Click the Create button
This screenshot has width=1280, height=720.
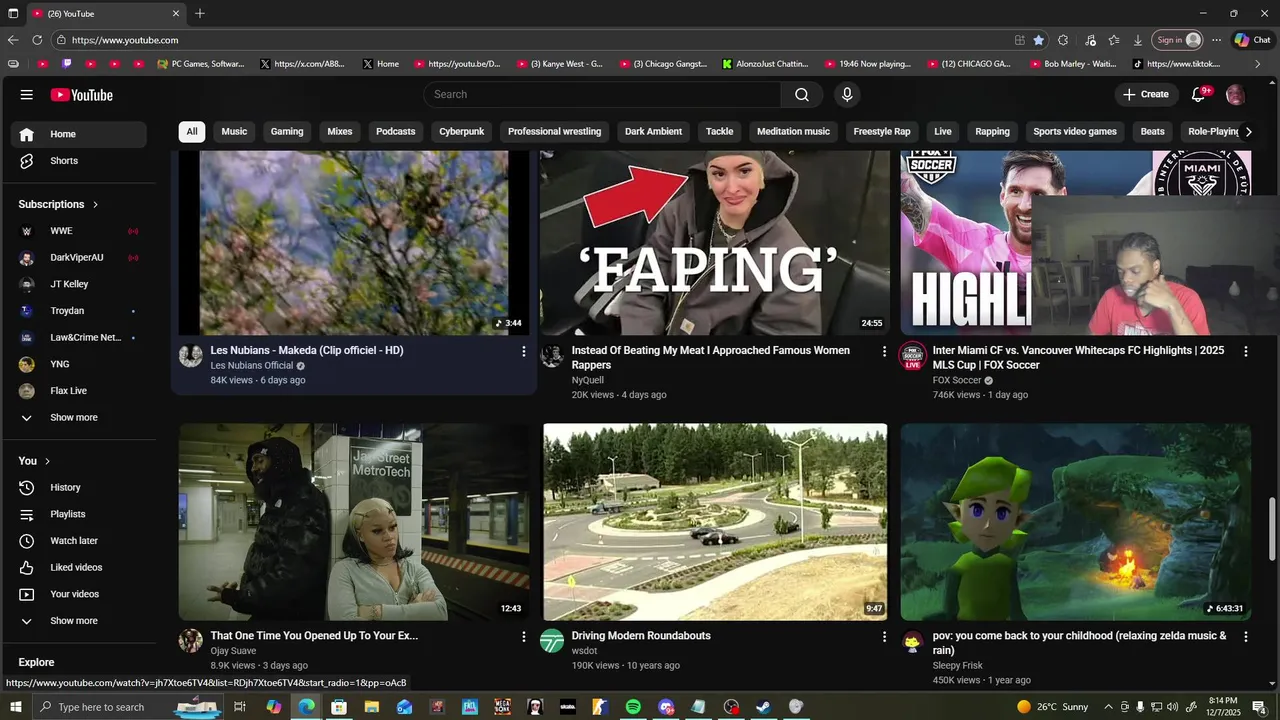click(1146, 94)
